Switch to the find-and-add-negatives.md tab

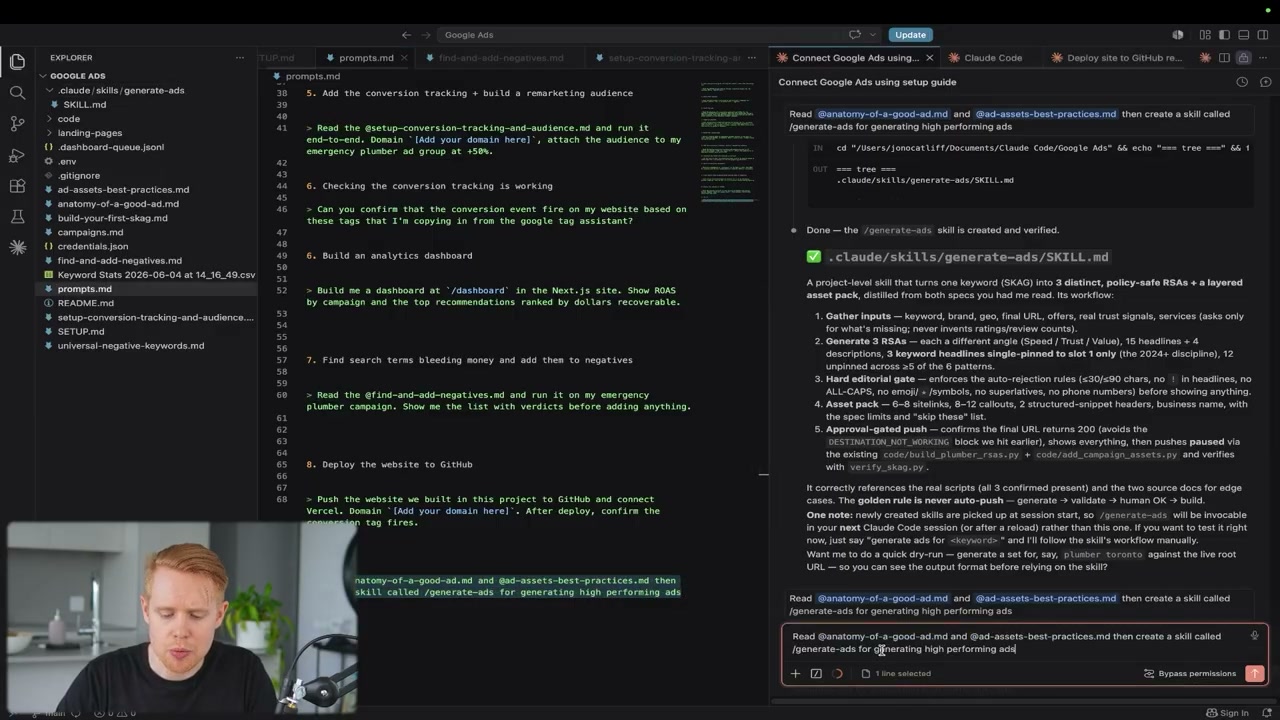click(x=500, y=58)
